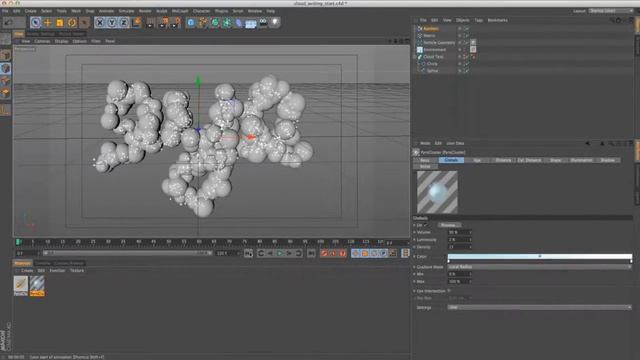Image resolution: width=640 pixels, height=360 pixels.
Task: Select the highlighted PyroCluster material thumbnail
Action: (x=37, y=285)
